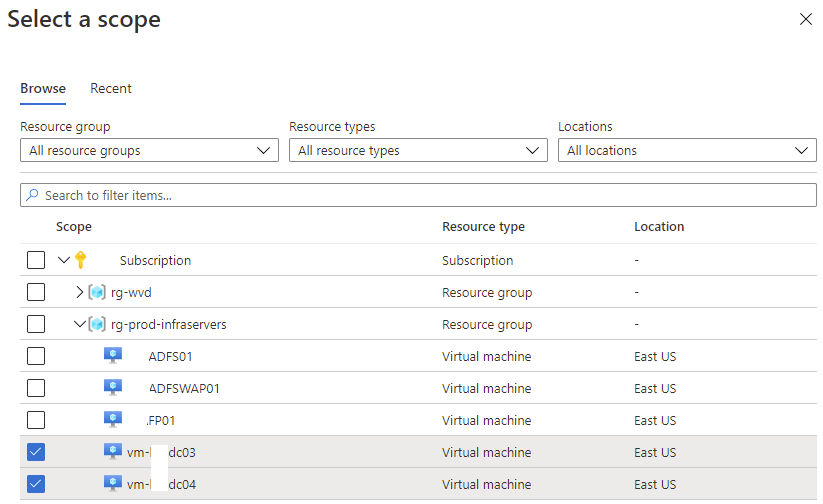
Task: Click the dc04 virtual machine icon
Action: point(113,483)
